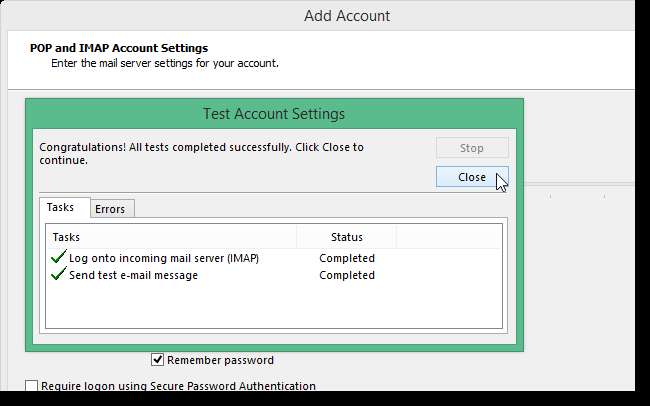The image size is (650, 406).
Task: Click the Add Account window title
Action: pos(347,16)
